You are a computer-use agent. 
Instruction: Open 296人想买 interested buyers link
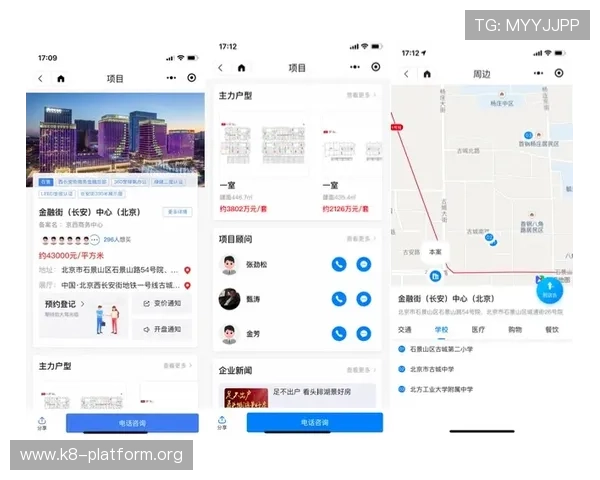click(117, 240)
